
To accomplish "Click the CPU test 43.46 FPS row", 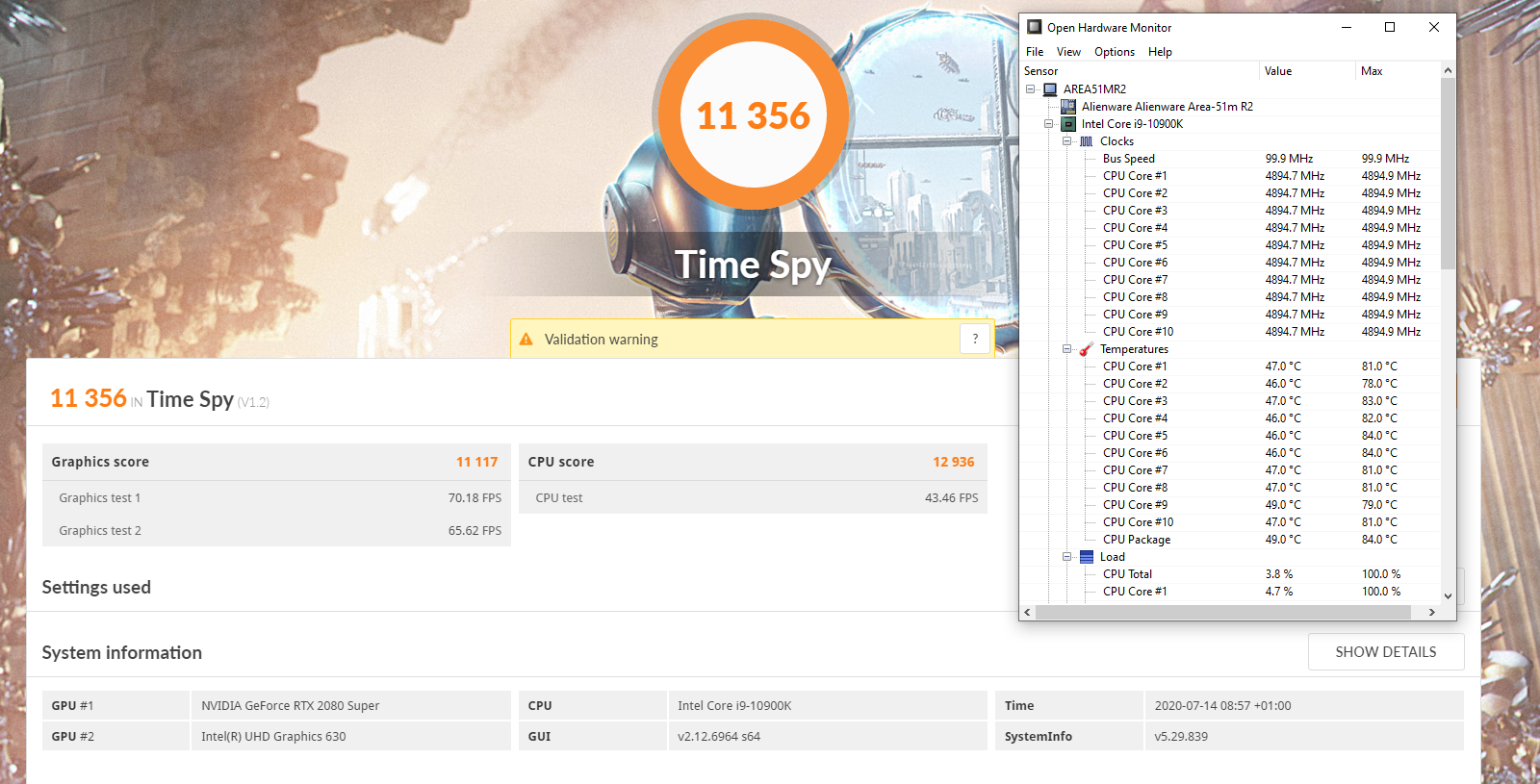I will 753,497.
